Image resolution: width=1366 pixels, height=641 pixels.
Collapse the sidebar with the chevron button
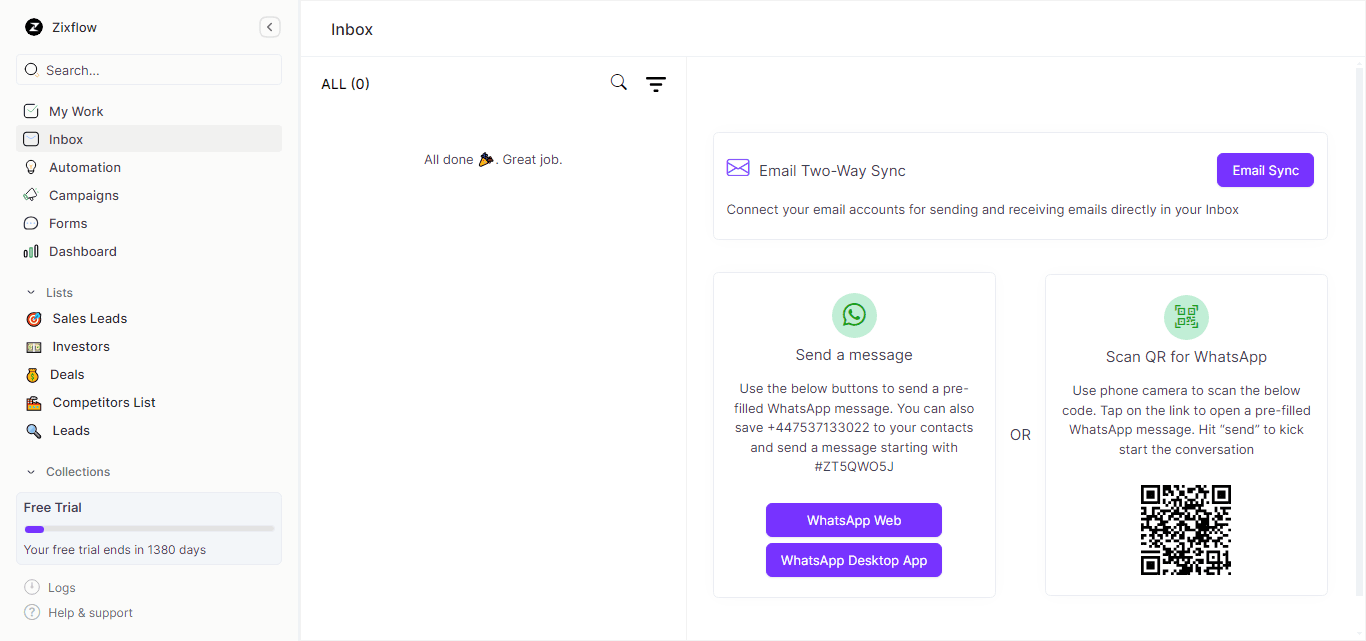click(x=269, y=27)
